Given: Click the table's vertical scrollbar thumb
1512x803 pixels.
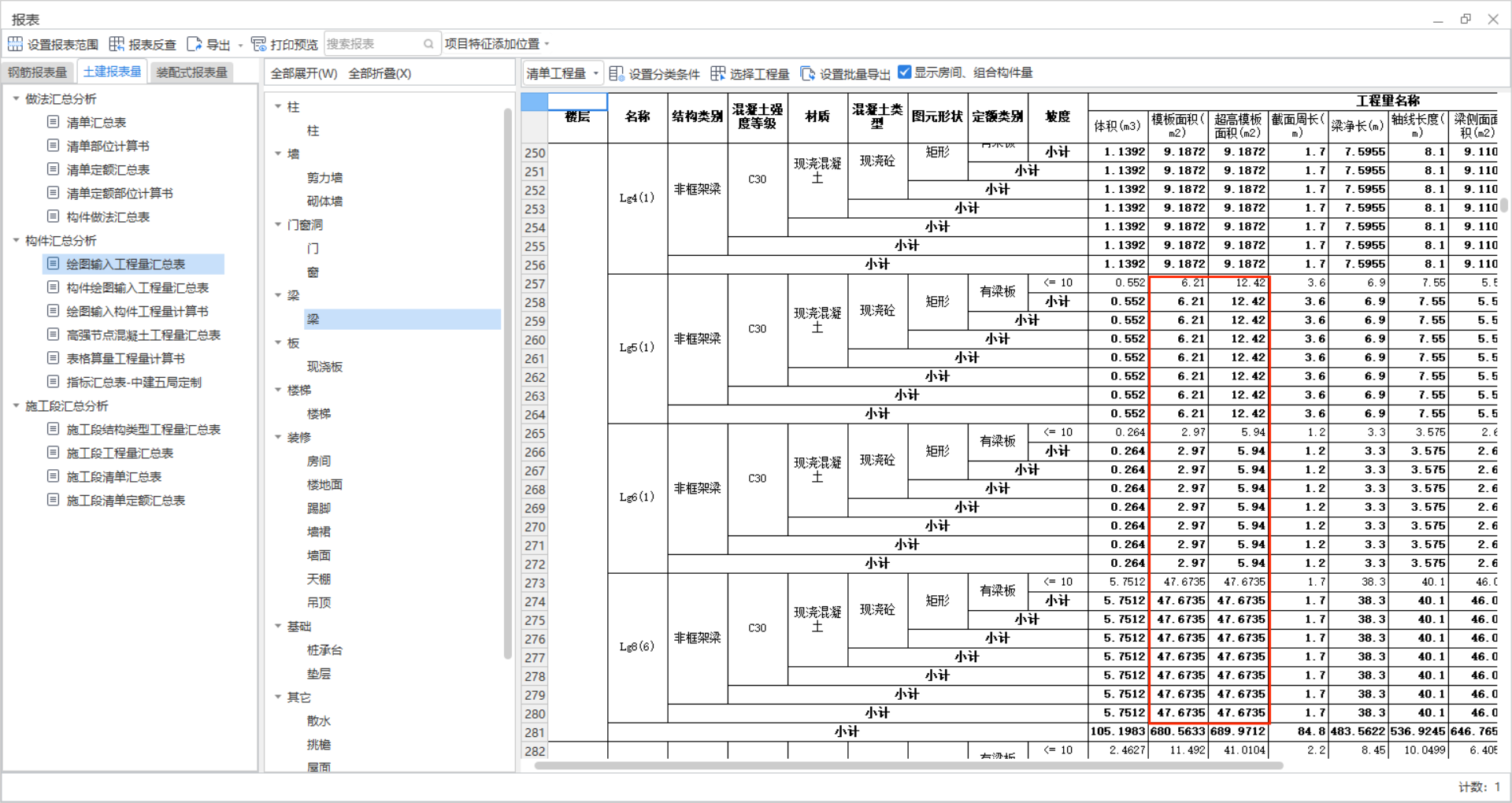Looking at the screenshot, I should click(x=1504, y=205).
